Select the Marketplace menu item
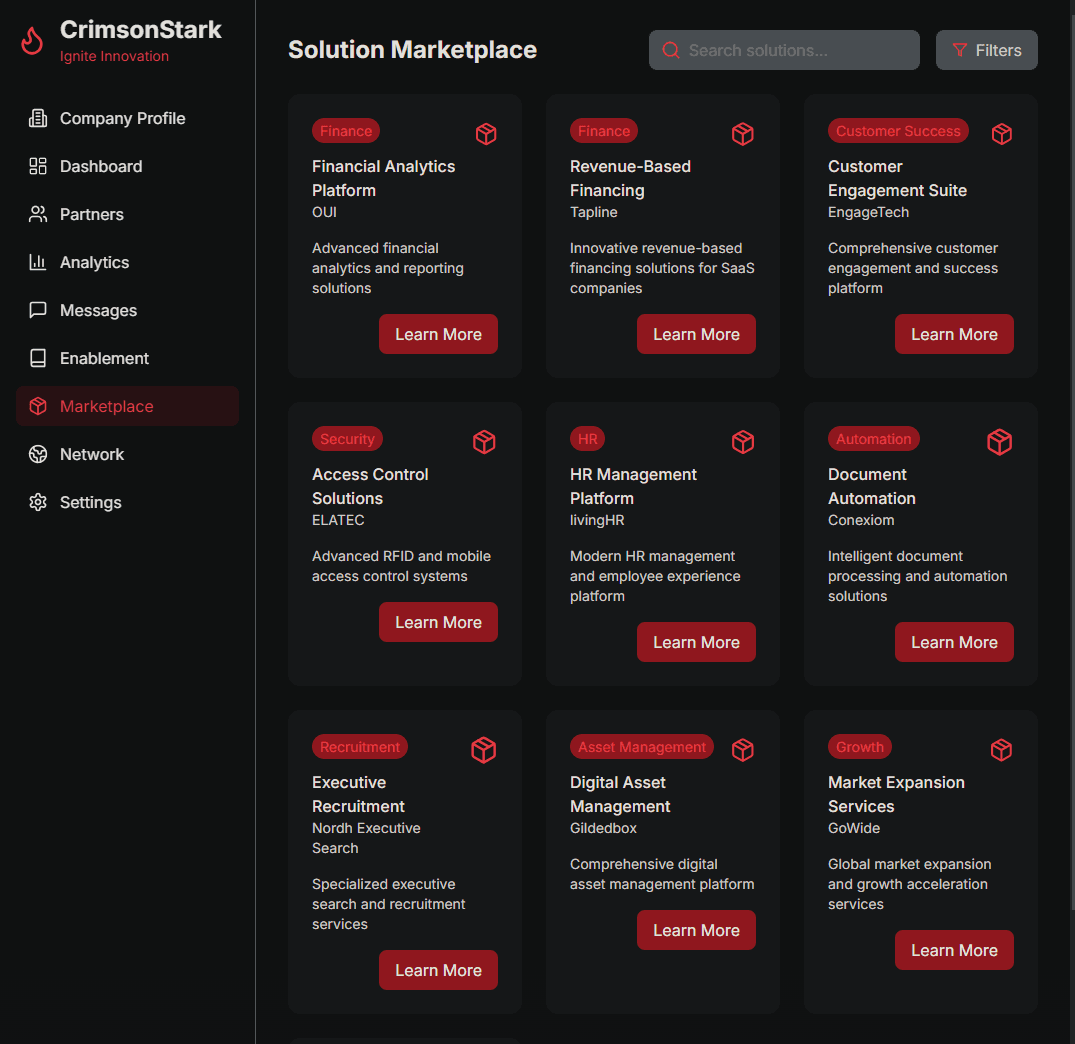This screenshot has height=1044, width=1075. [x=128, y=406]
